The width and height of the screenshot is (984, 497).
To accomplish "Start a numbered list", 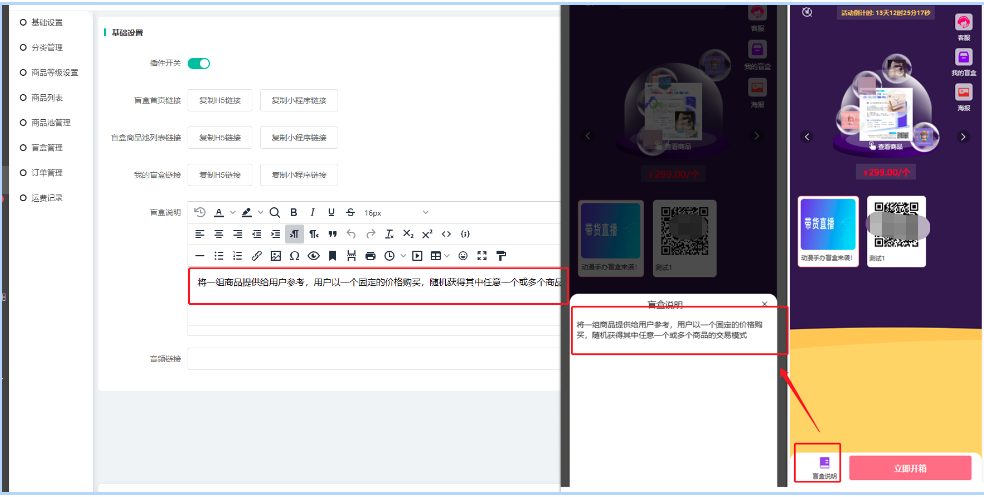I will tap(238, 256).
